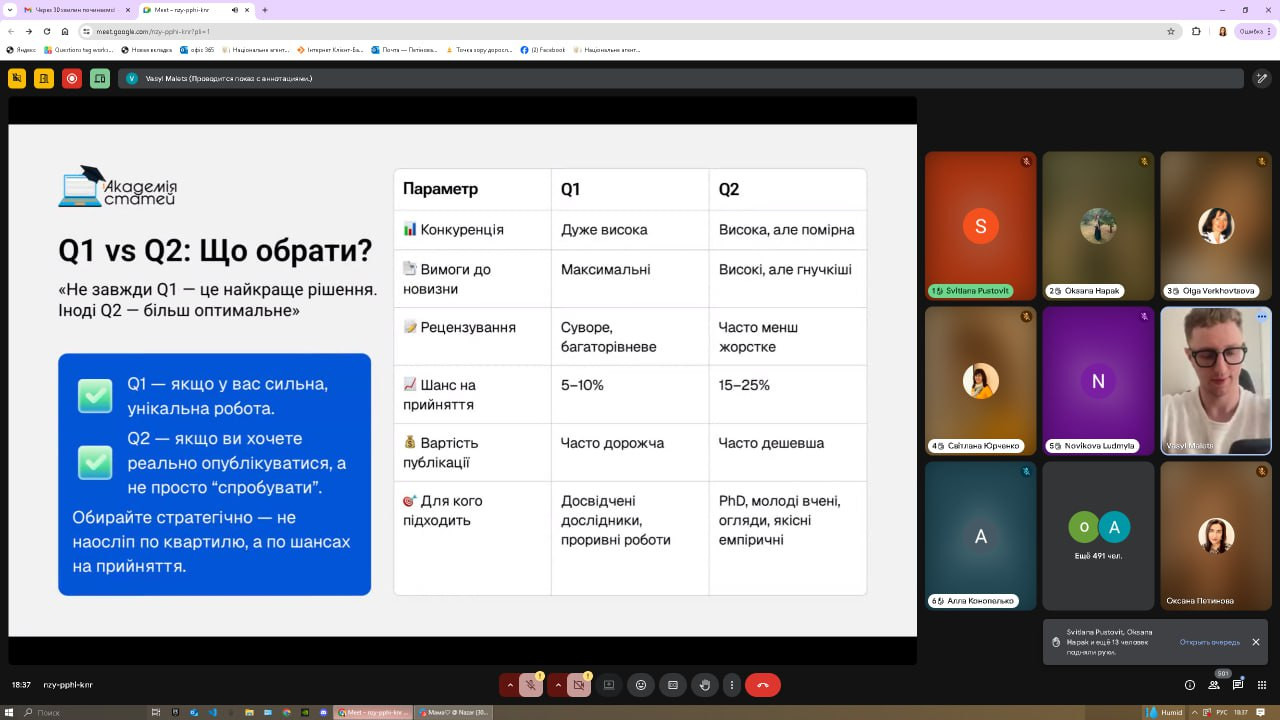1280x720 pixels.
Task: Open the activities grid icon
Action: [1262, 685]
